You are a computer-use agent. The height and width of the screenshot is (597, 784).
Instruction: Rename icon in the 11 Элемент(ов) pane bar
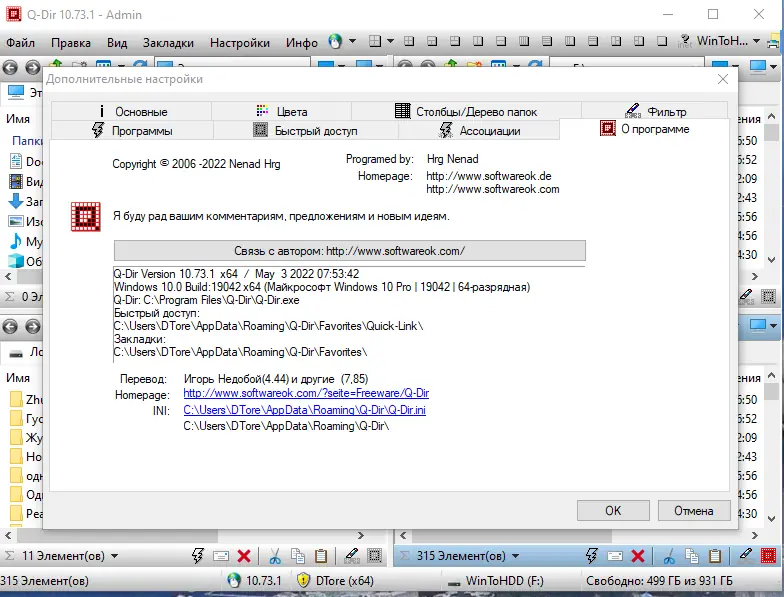(220, 556)
